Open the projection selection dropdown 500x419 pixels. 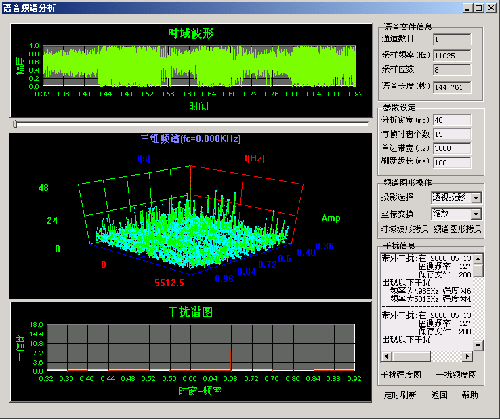pyautogui.click(x=476, y=198)
